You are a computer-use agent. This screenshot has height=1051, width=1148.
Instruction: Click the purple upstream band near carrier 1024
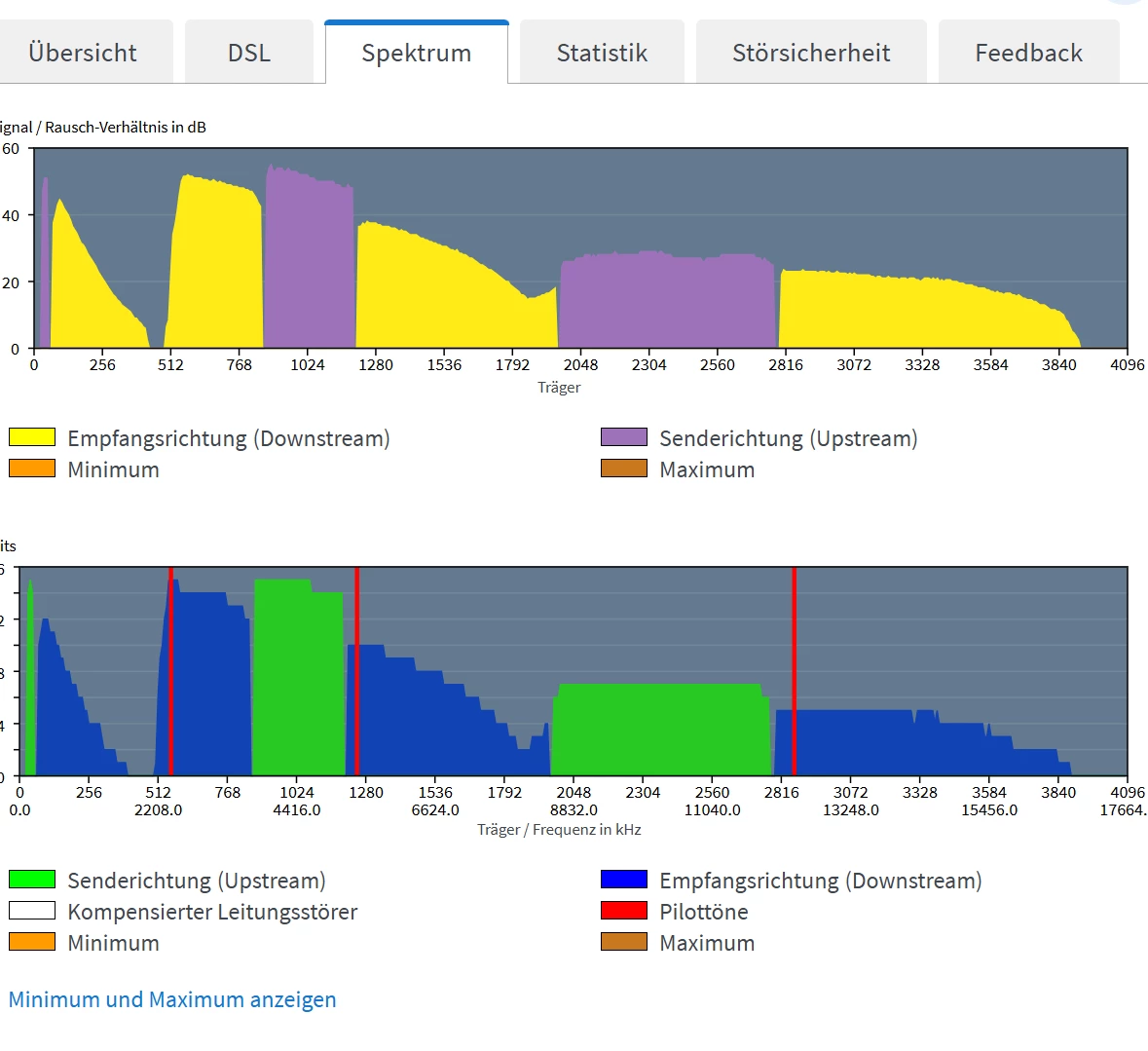309,256
